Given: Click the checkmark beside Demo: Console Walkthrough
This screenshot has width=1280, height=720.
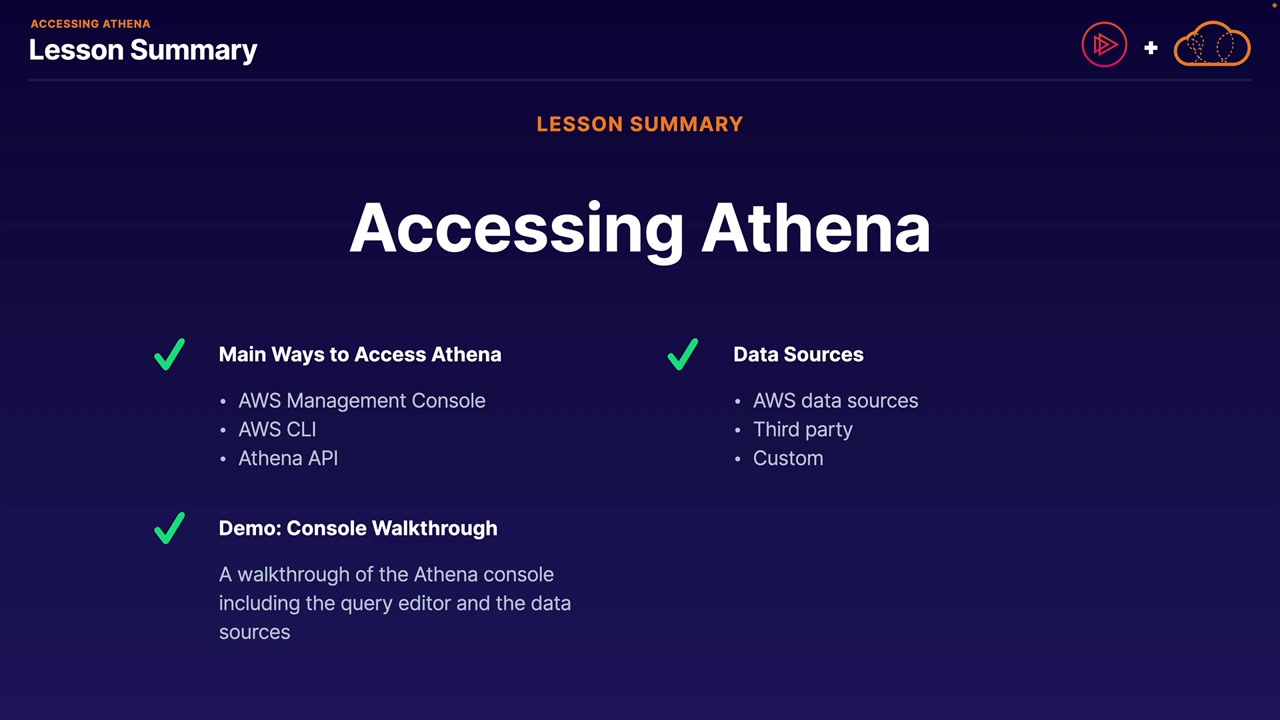Looking at the screenshot, I should [x=170, y=528].
